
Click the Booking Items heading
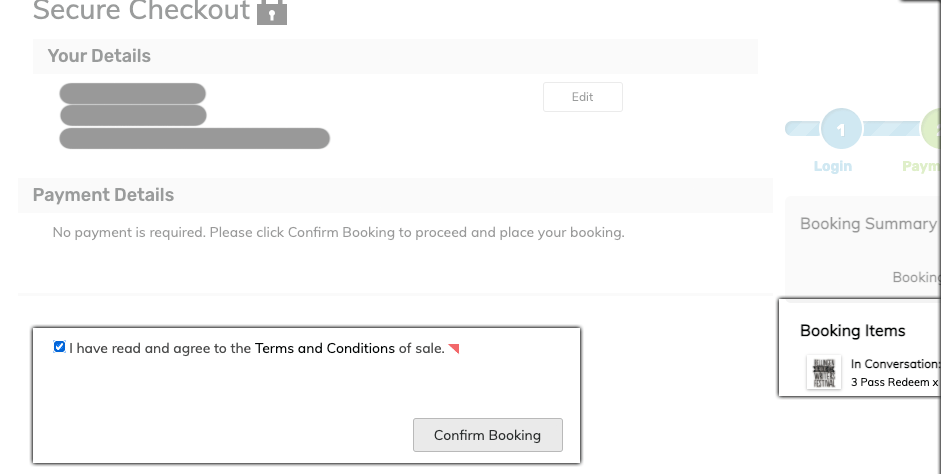[853, 331]
